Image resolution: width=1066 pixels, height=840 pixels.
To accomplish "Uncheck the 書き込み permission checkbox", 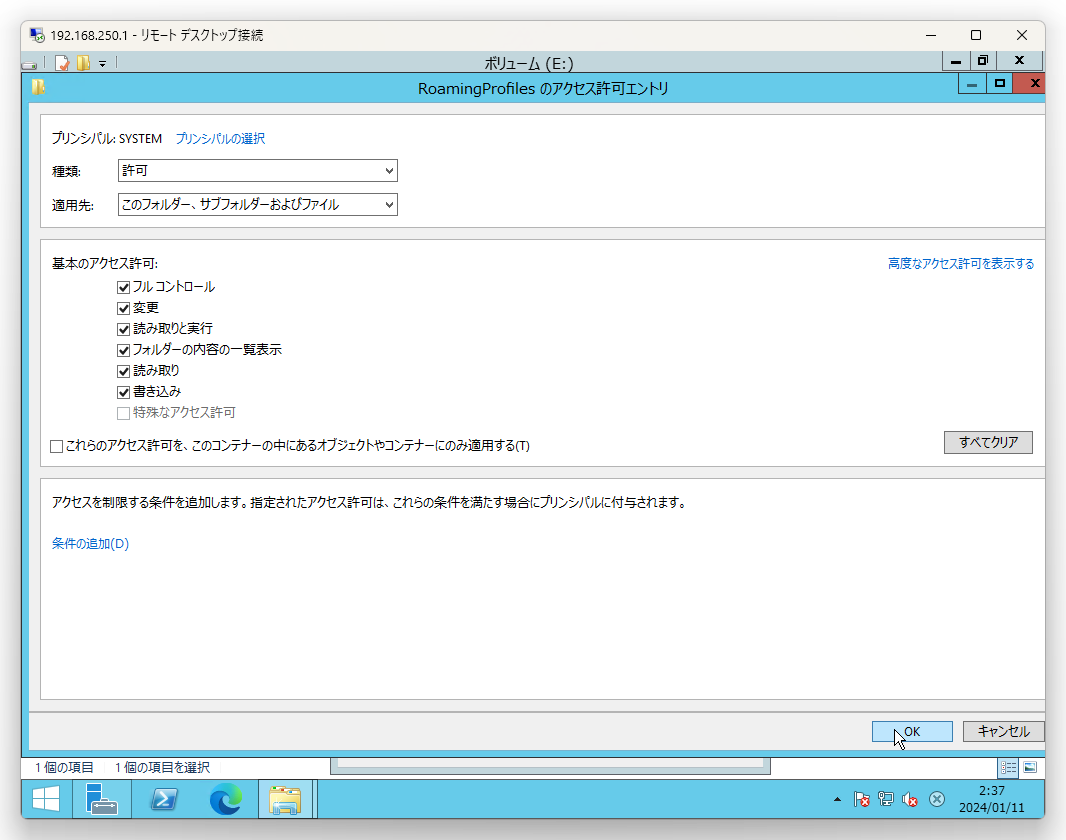I will point(124,393).
